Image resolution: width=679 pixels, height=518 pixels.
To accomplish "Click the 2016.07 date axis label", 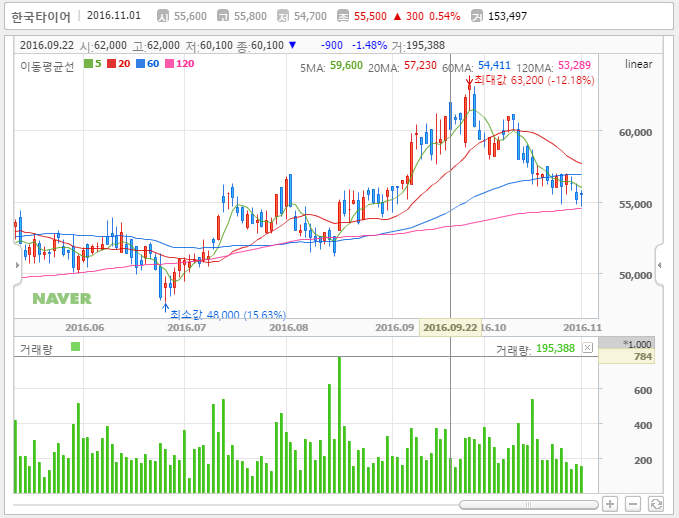I will pos(187,327).
